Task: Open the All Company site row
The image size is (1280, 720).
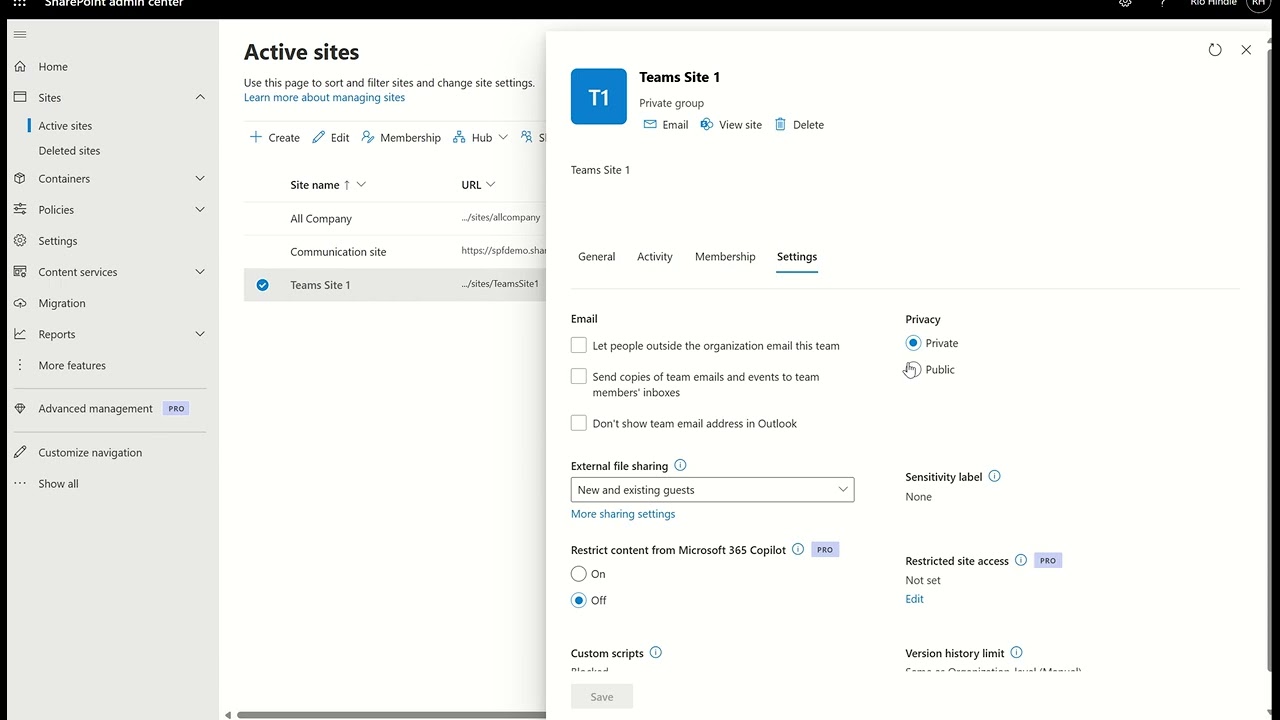Action: coord(395,218)
